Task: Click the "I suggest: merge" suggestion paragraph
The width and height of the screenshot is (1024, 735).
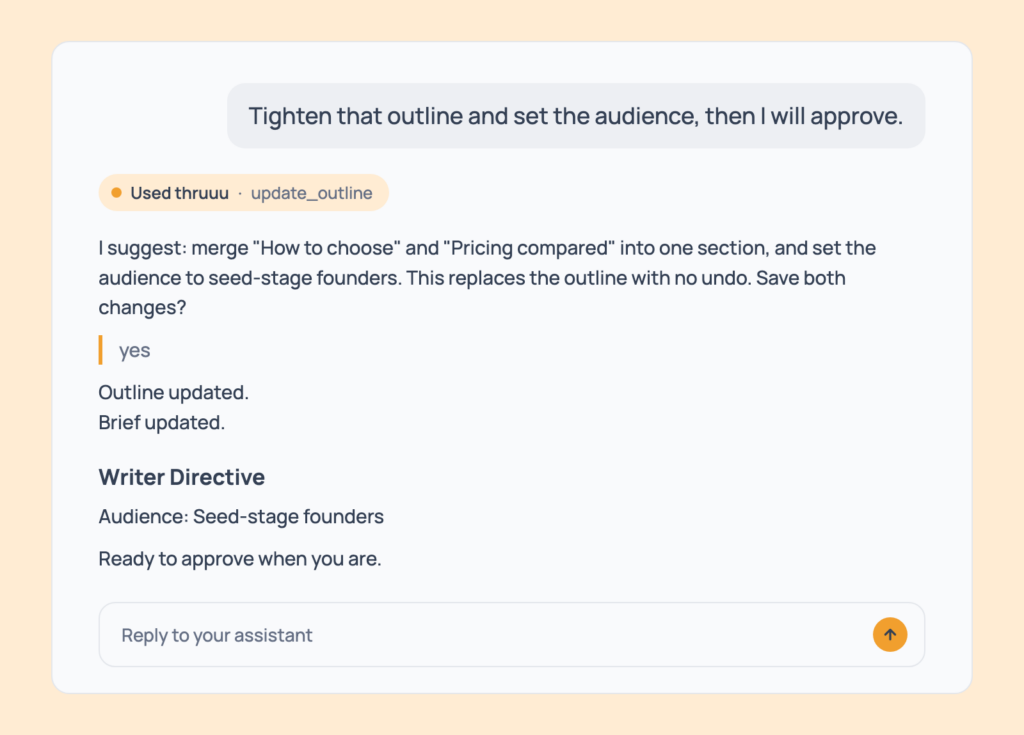Action: coord(487,278)
